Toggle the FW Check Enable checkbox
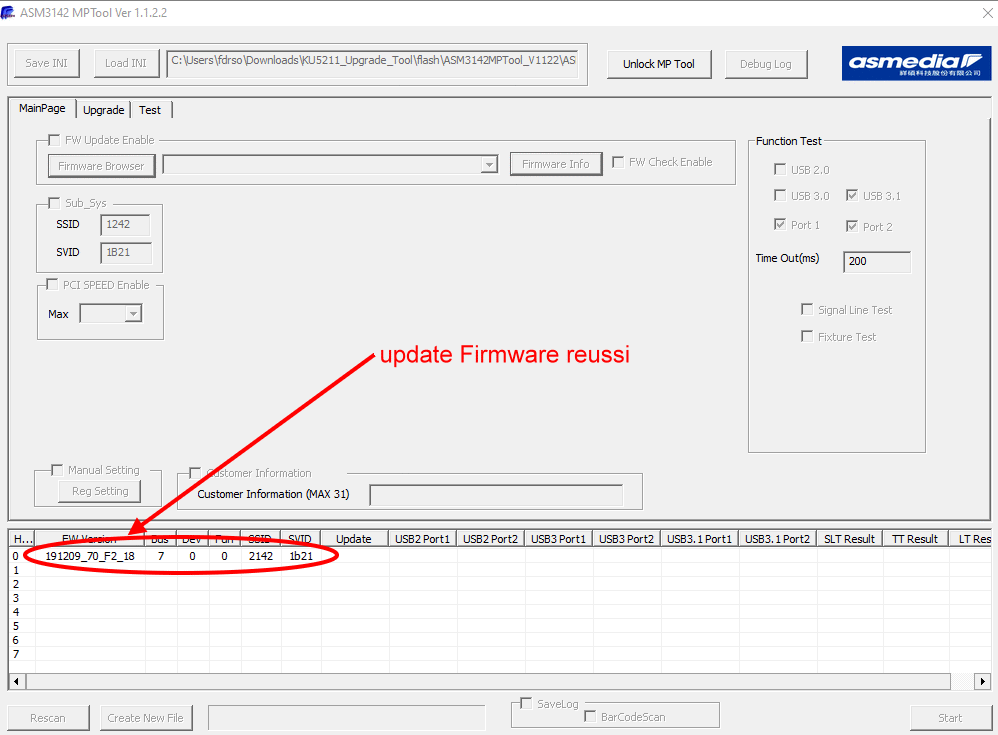 (x=618, y=162)
